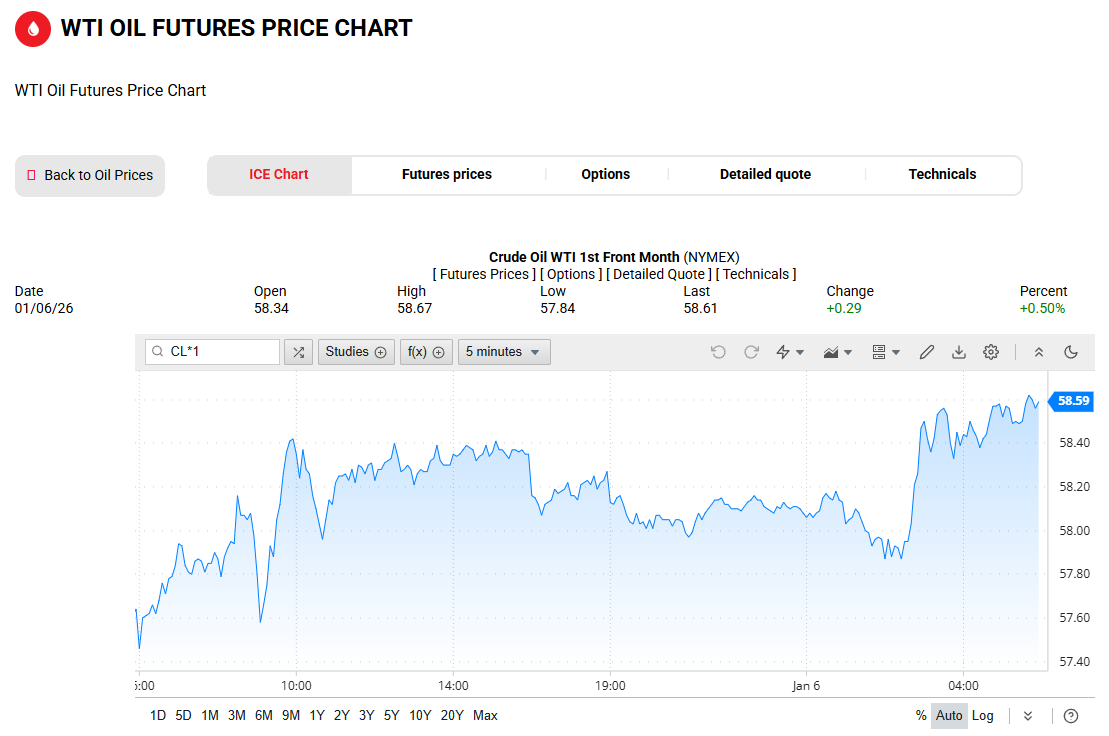Enable the Log scale option
The width and height of the screenshot is (1109, 736).
click(x=983, y=716)
